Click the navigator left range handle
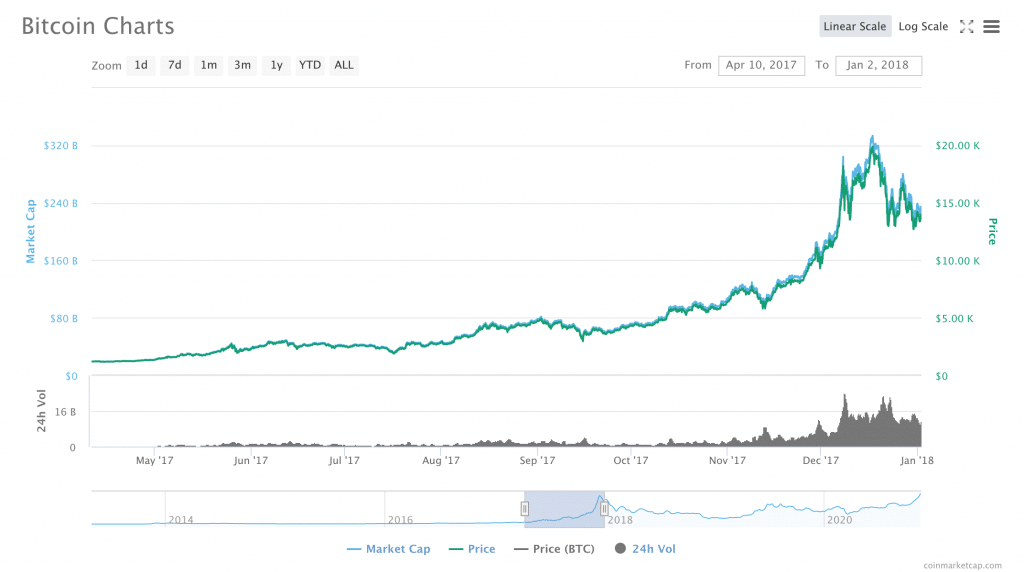Viewport: 1024px width, 572px height. coord(524,508)
